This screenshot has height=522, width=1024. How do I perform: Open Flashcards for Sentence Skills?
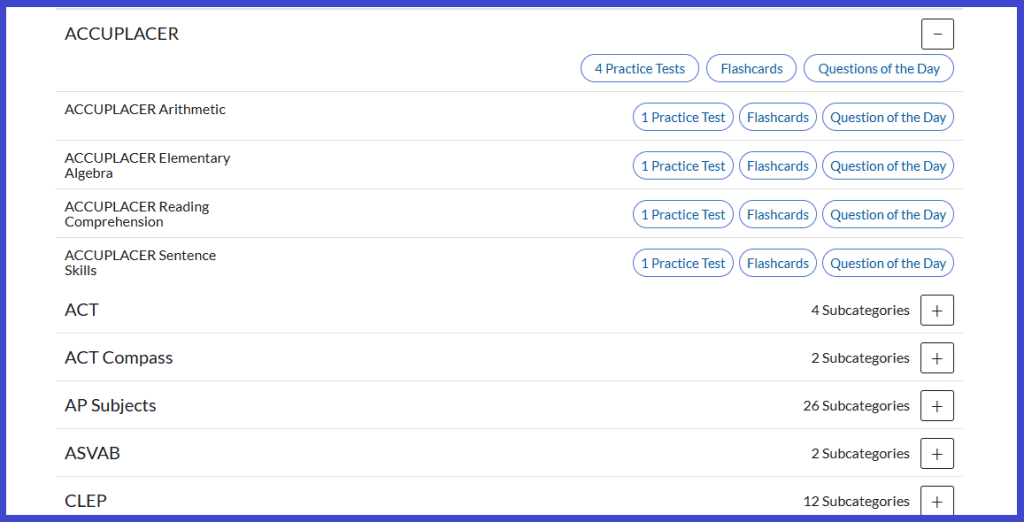click(x=778, y=263)
